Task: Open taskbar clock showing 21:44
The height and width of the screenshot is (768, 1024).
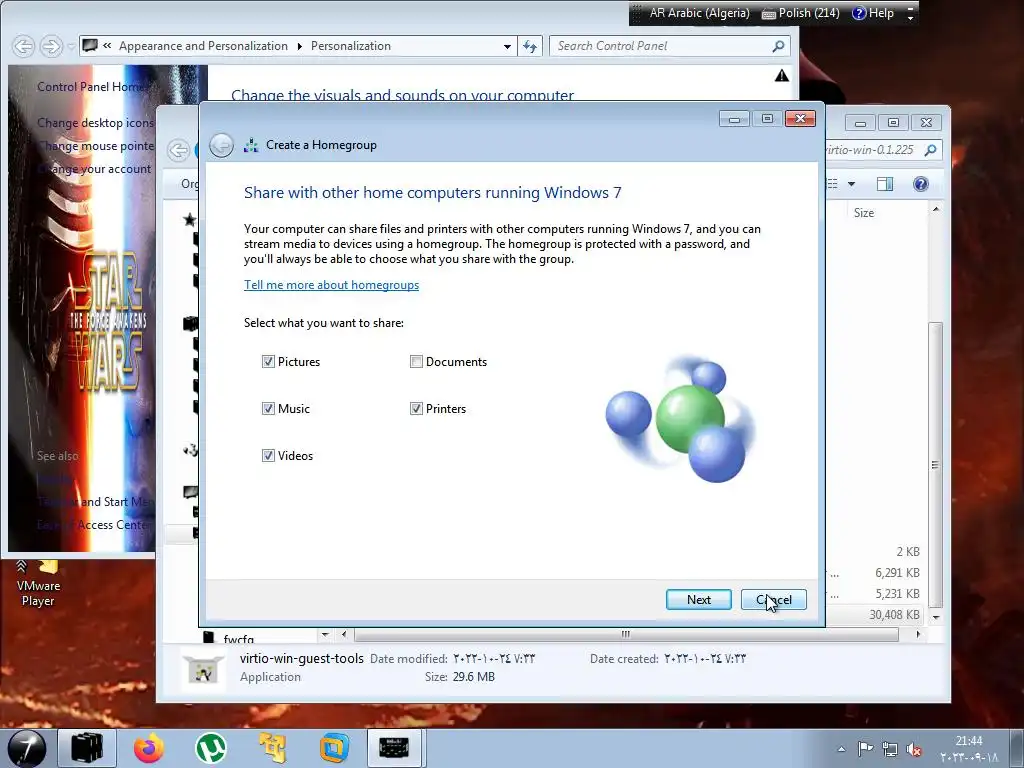Action: (x=969, y=749)
